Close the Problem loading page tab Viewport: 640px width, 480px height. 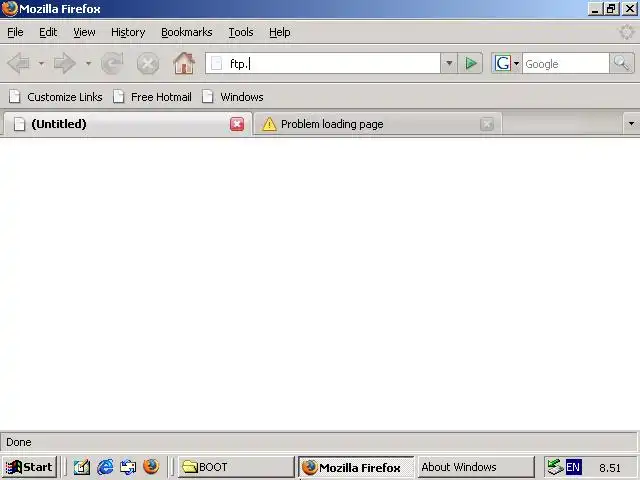[487, 124]
